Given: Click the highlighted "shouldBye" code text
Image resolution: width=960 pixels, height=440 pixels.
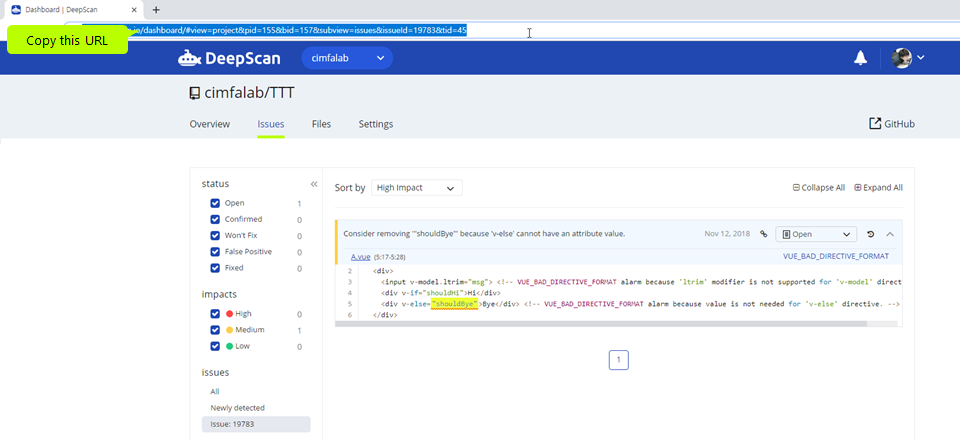Looking at the screenshot, I should coord(454,304).
